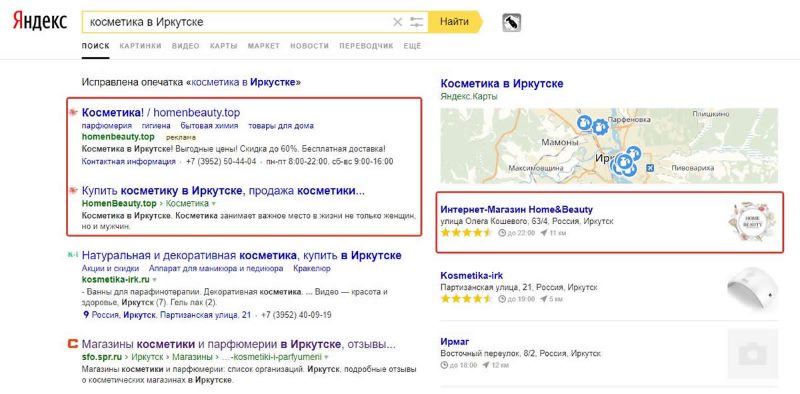Click the Найти search button
The height and width of the screenshot is (394, 800).
[x=455, y=22]
